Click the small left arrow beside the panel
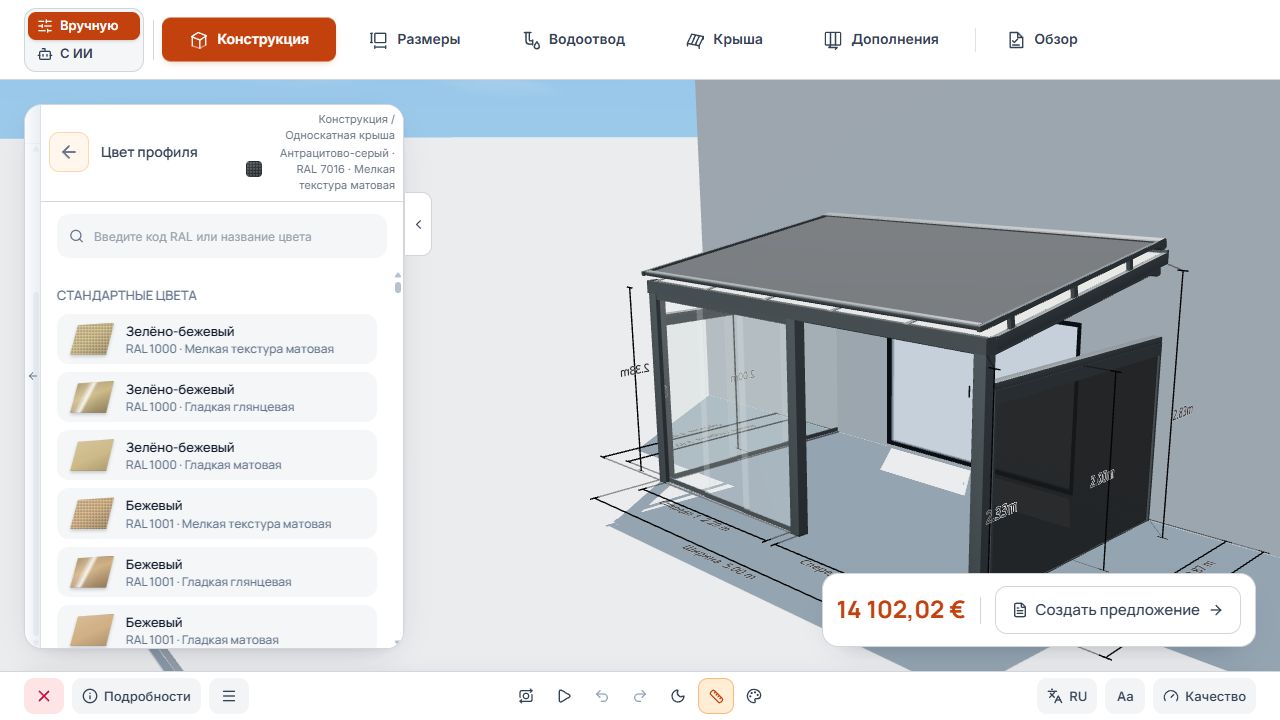 click(x=32, y=376)
